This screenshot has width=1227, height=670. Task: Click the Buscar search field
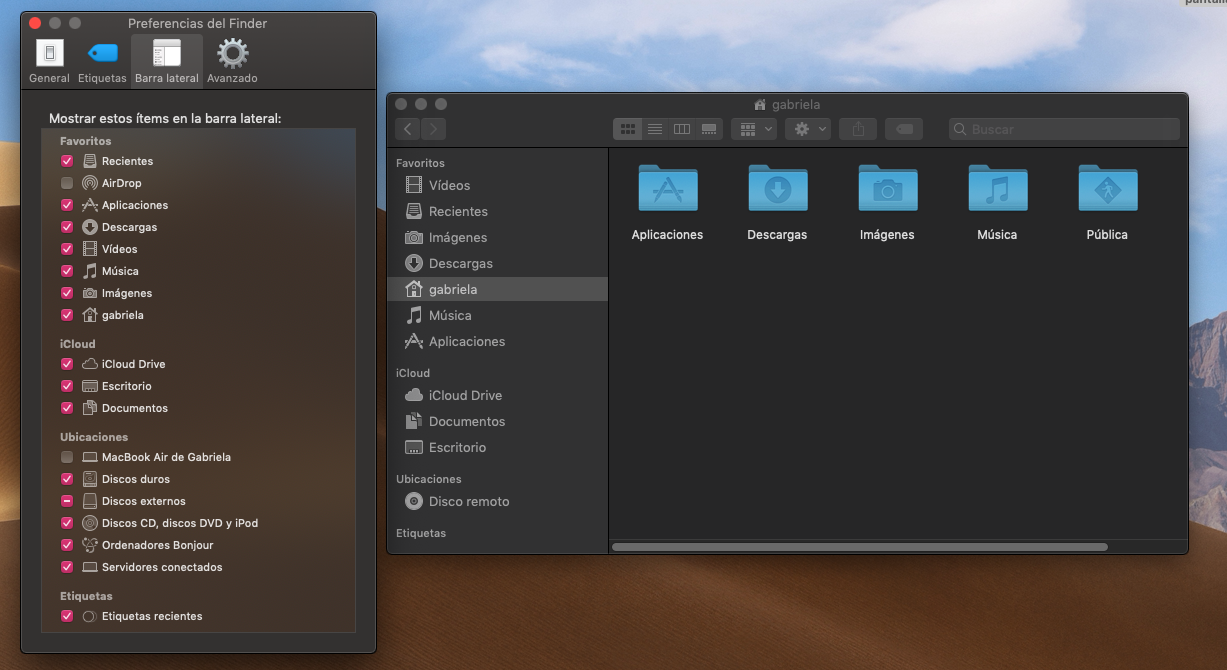click(1064, 129)
